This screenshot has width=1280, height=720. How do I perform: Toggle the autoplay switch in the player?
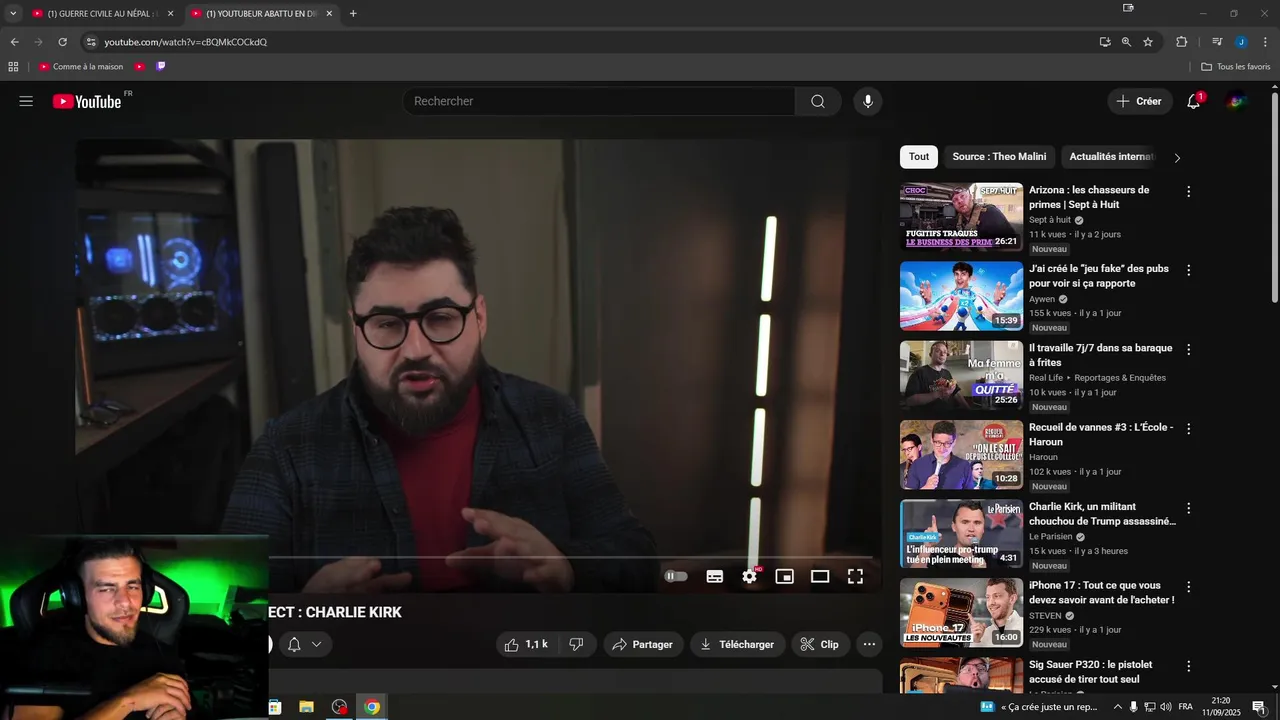point(676,576)
